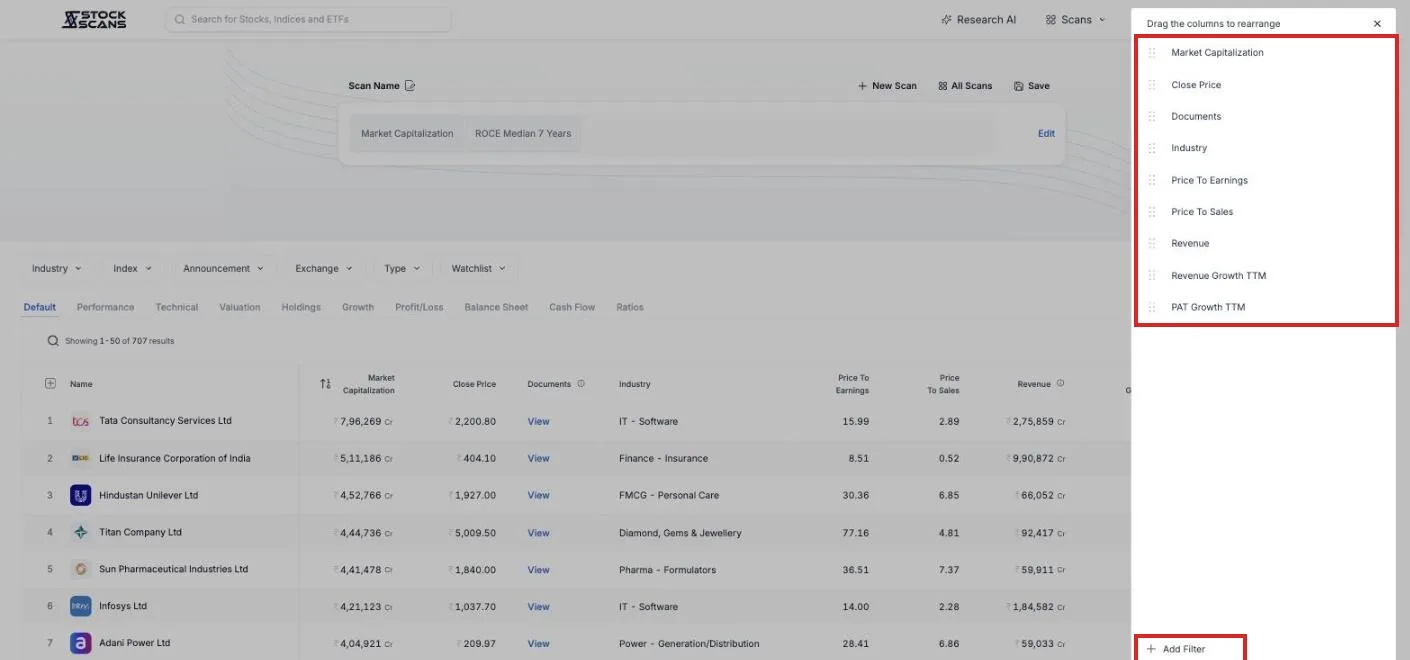The height and width of the screenshot is (660, 1410).
Task: Switch to the Performance tab
Action: [x=105, y=307]
